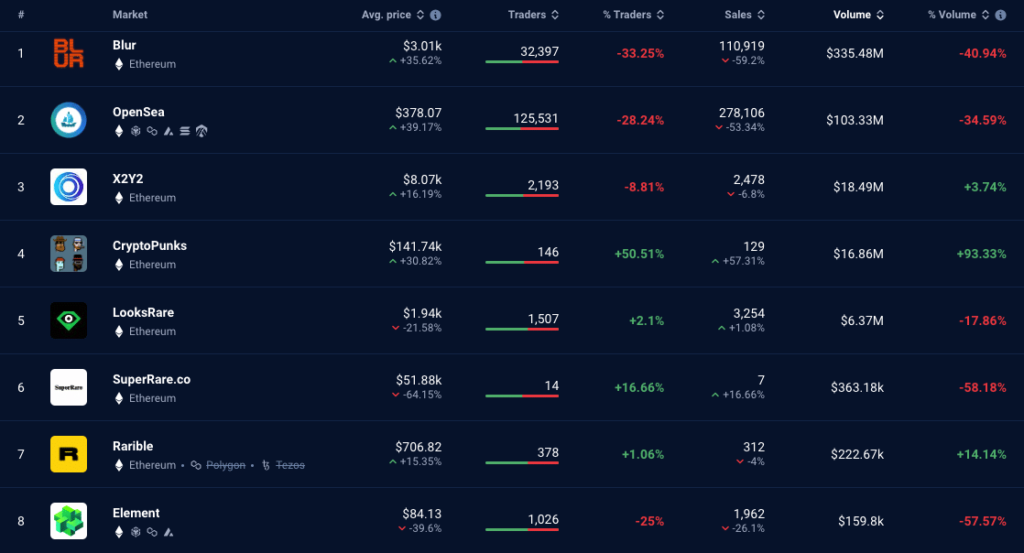Click the SuperRare.co logo
This screenshot has width=1024, height=553.
[68, 387]
